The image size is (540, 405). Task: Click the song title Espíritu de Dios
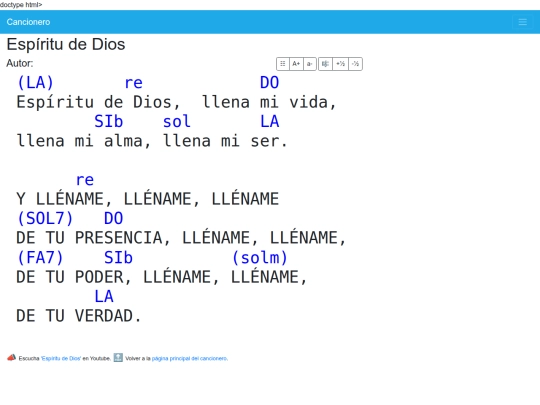pyautogui.click(x=66, y=44)
